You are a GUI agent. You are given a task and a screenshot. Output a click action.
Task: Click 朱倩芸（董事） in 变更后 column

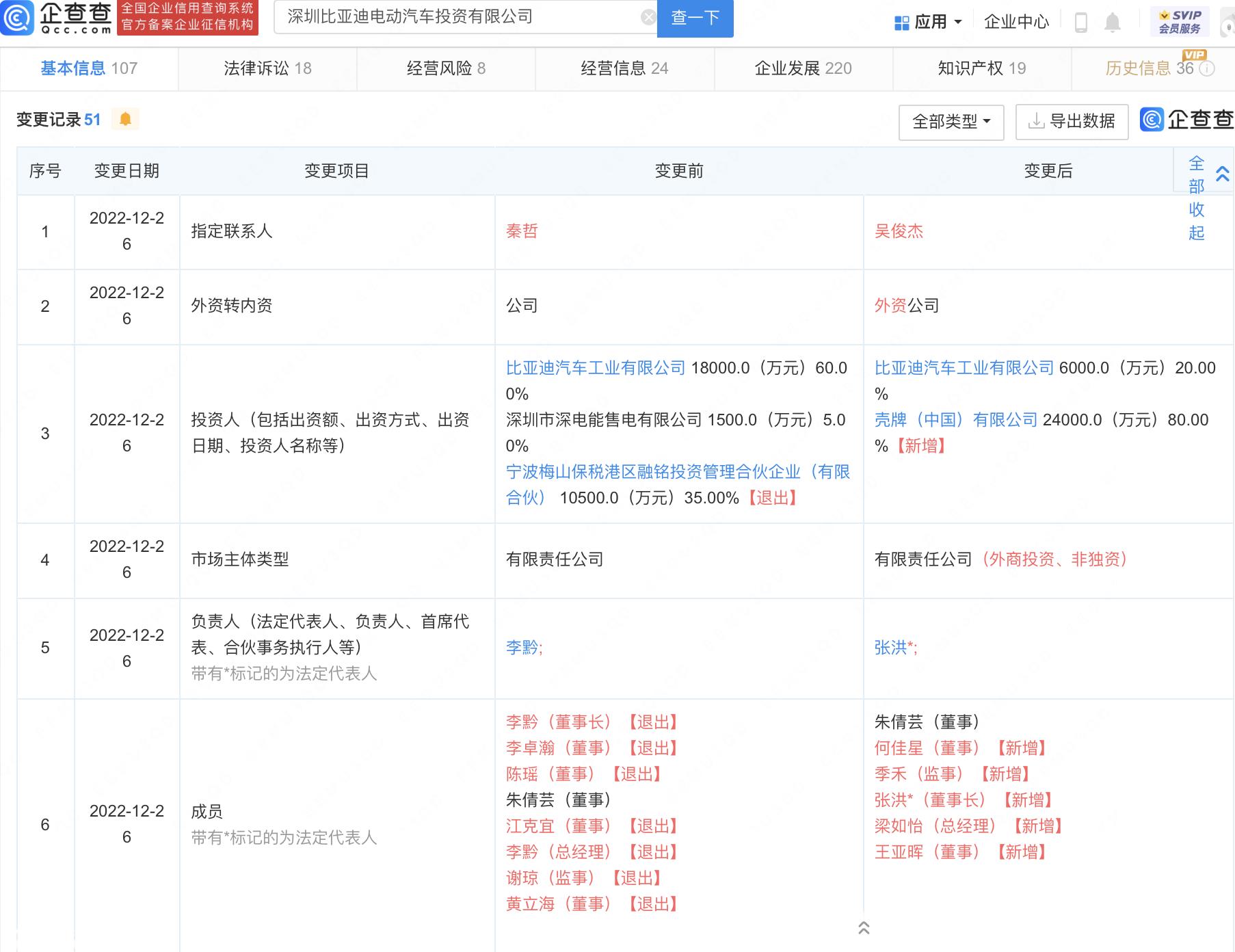(x=927, y=722)
